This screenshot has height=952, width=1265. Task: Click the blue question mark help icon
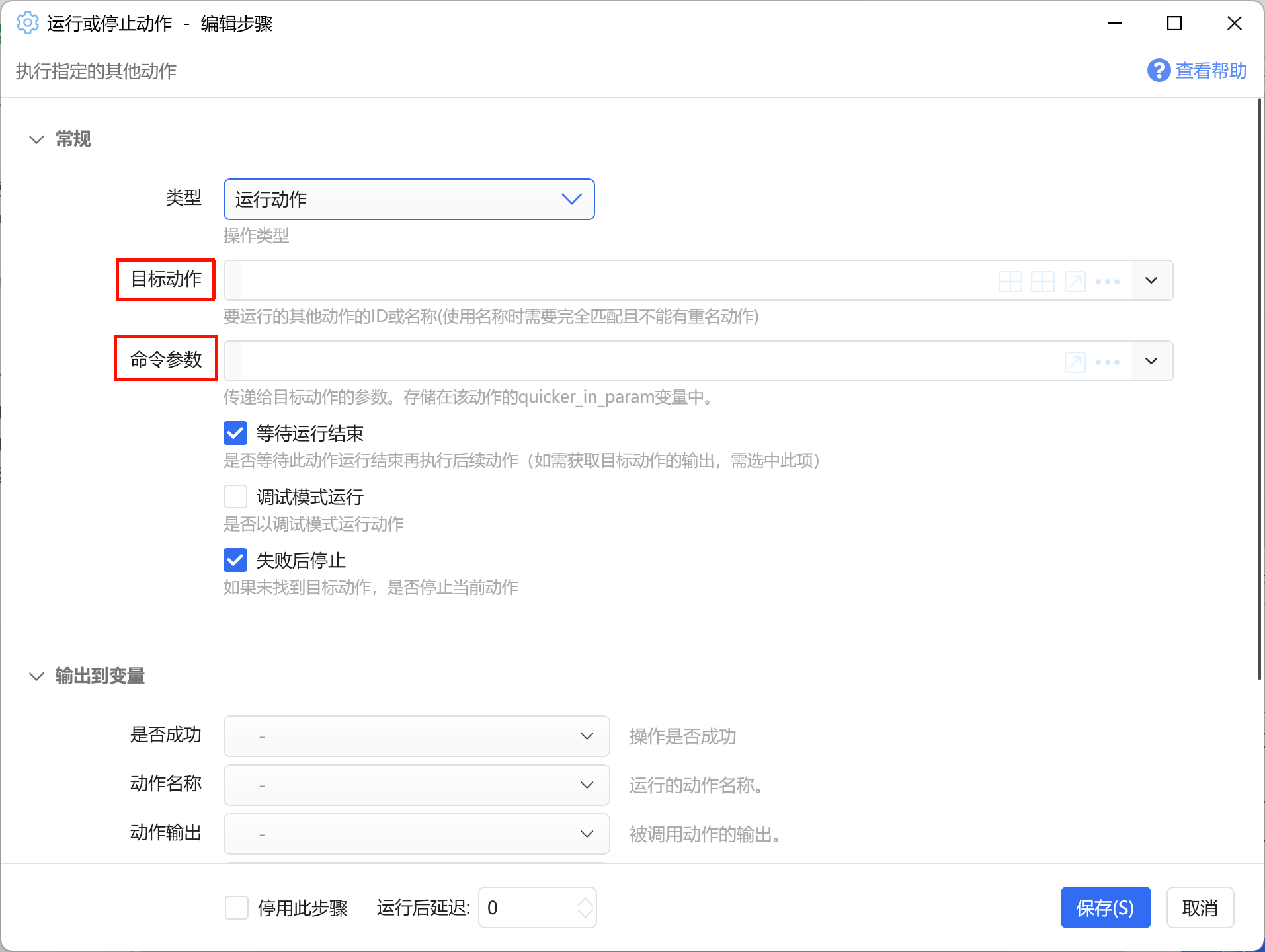tap(1159, 70)
